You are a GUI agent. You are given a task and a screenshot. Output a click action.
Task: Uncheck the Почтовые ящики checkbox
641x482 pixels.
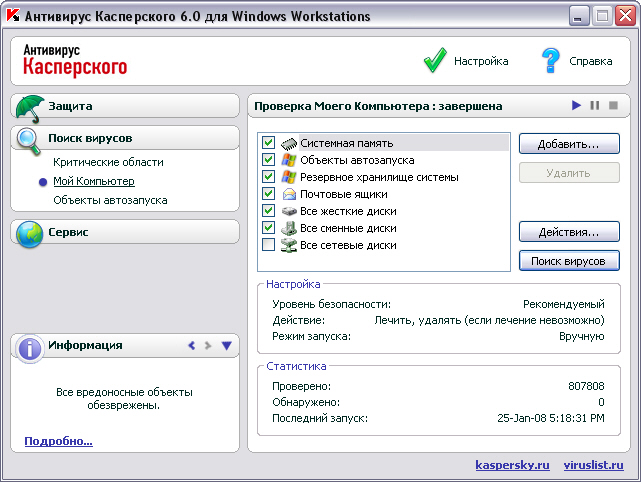pos(268,193)
